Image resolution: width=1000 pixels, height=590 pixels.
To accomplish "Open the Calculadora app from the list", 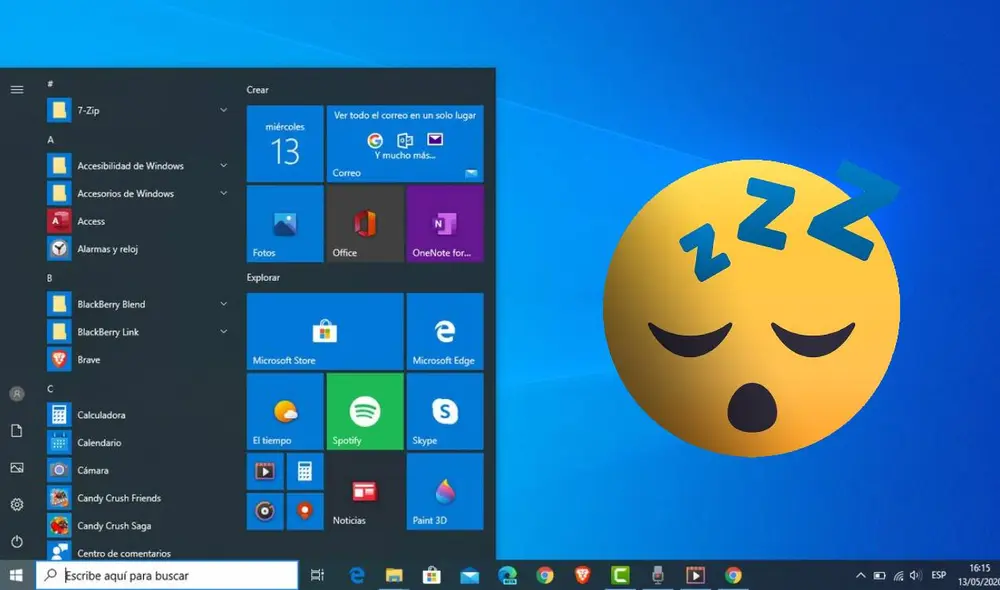I will (100, 414).
